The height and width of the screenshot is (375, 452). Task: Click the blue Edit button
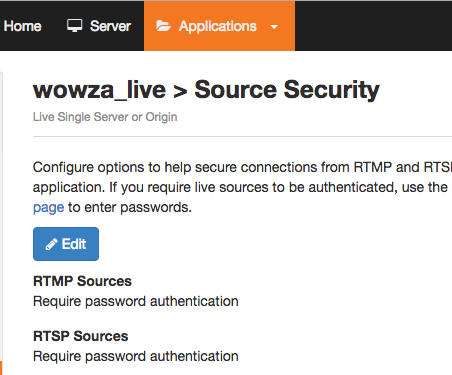pos(66,244)
